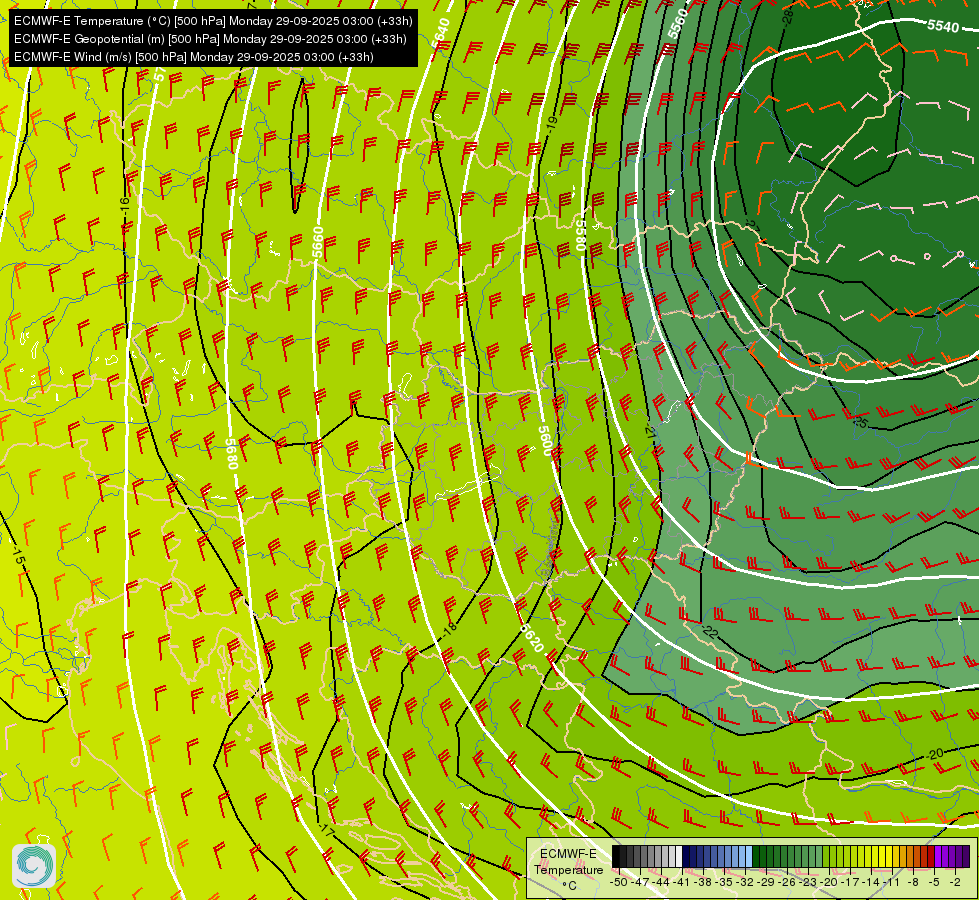Image resolution: width=979 pixels, height=900 pixels.
Task: Click the 5560 geopotential contour label
Action: pos(677,24)
